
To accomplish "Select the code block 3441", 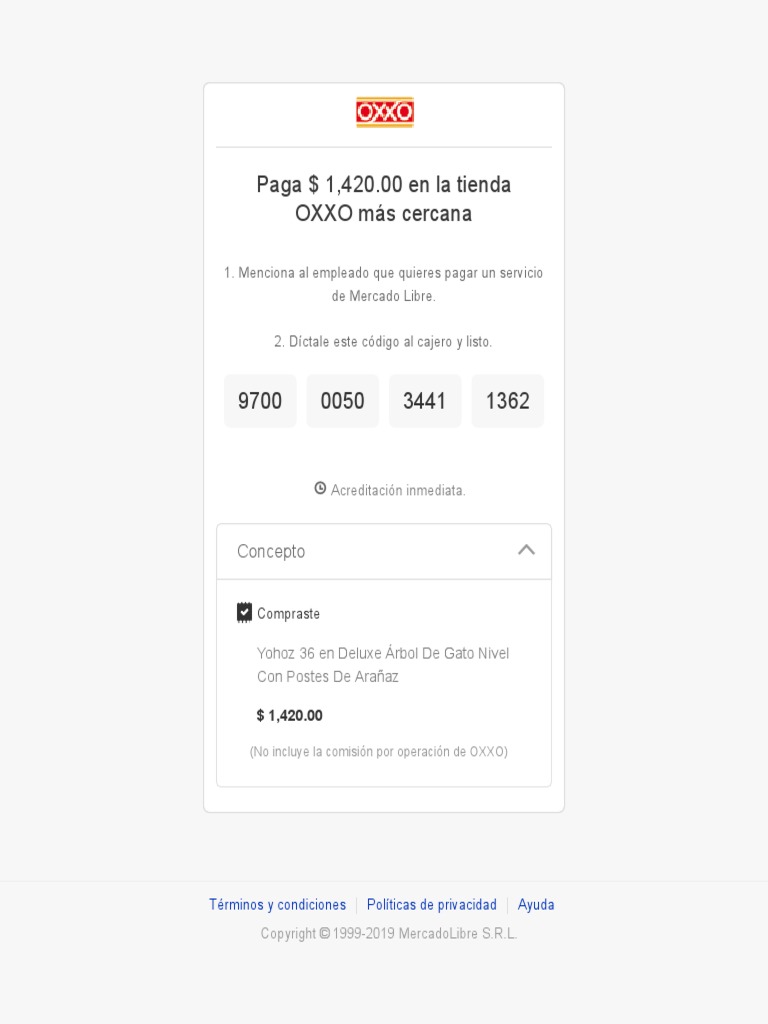I will pos(425,401).
